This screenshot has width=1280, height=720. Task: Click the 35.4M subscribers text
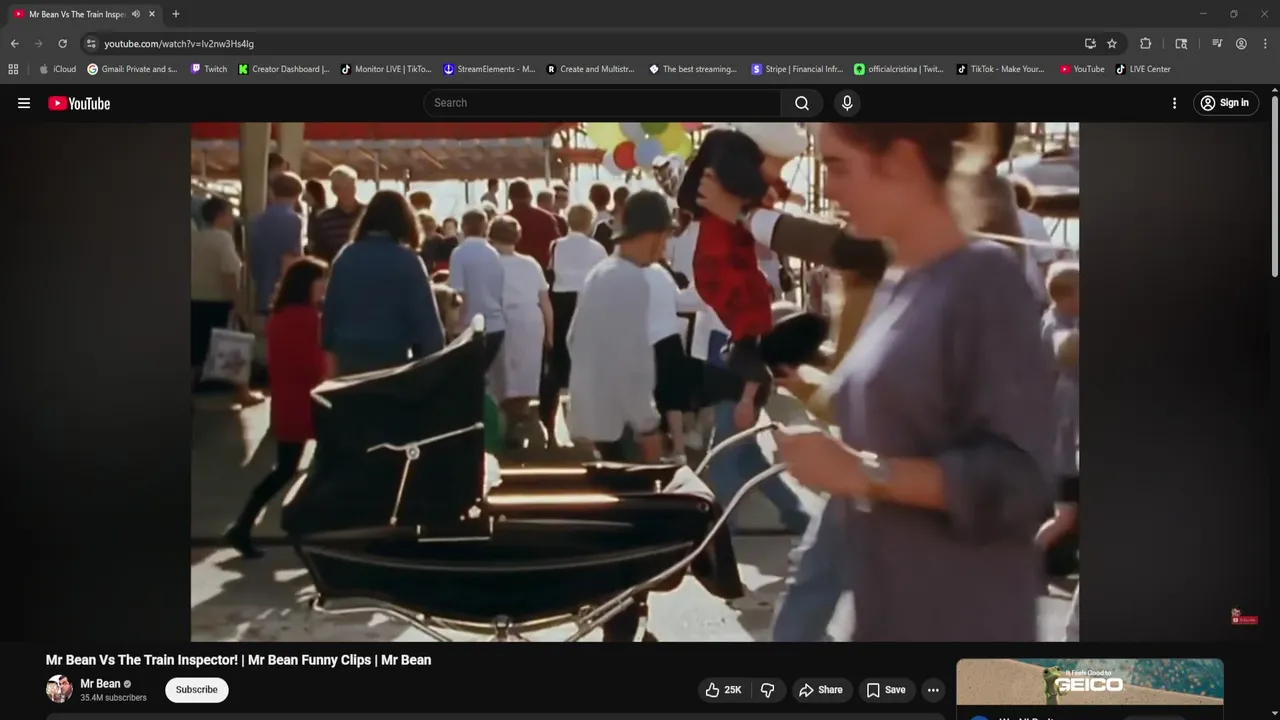tap(113, 698)
